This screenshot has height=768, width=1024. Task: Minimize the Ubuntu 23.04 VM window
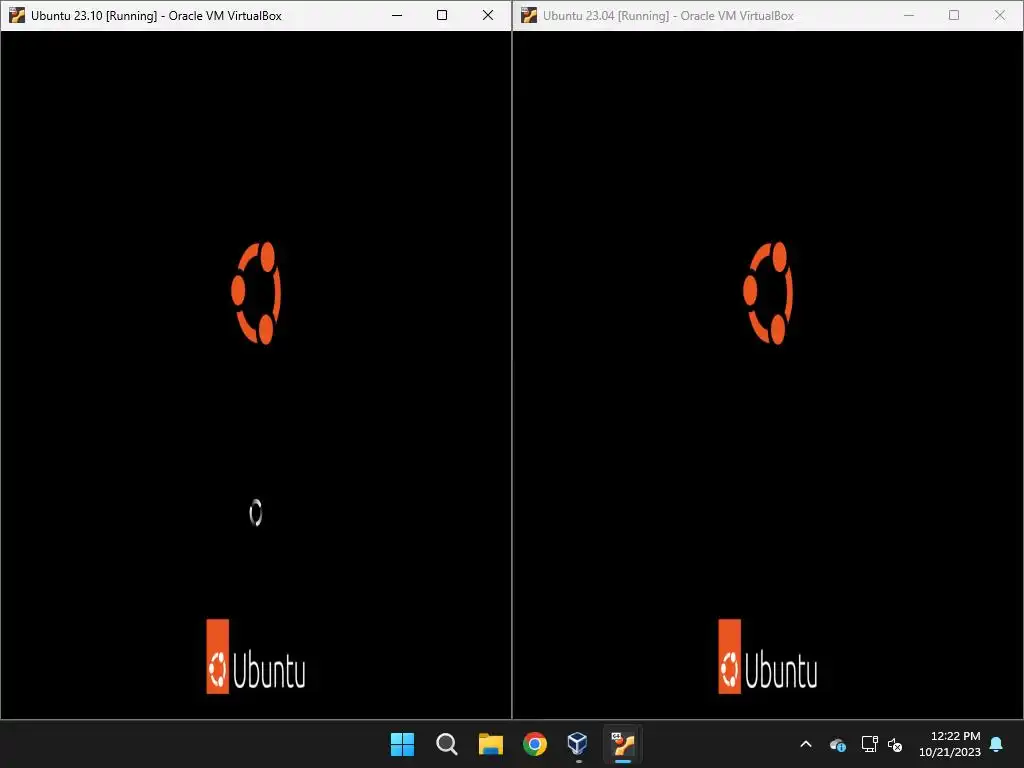[x=908, y=15]
